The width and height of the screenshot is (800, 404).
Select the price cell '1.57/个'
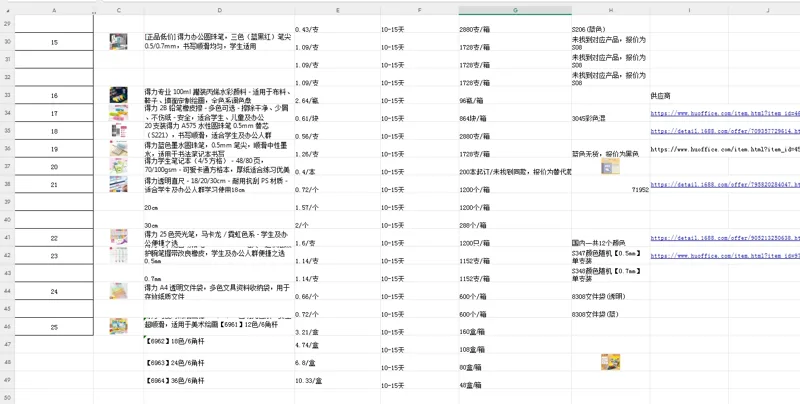coord(337,202)
